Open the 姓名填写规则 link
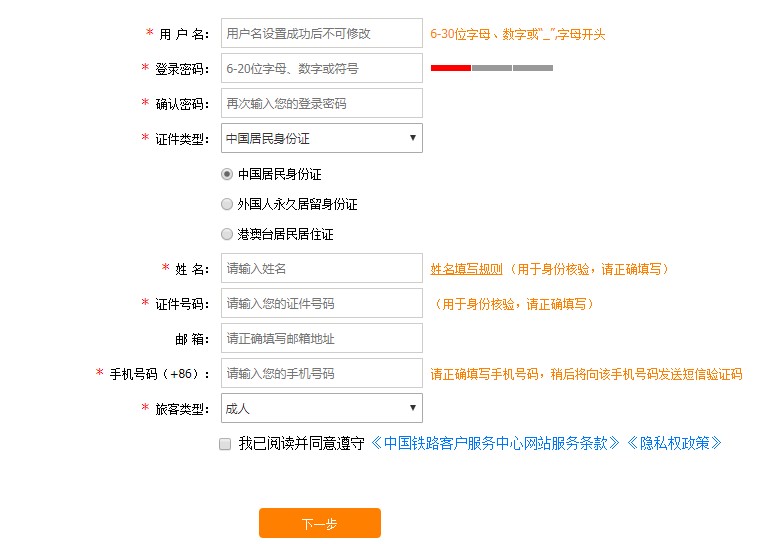Screen dimensions: 764x544 pyautogui.click(x=466, y=269)
